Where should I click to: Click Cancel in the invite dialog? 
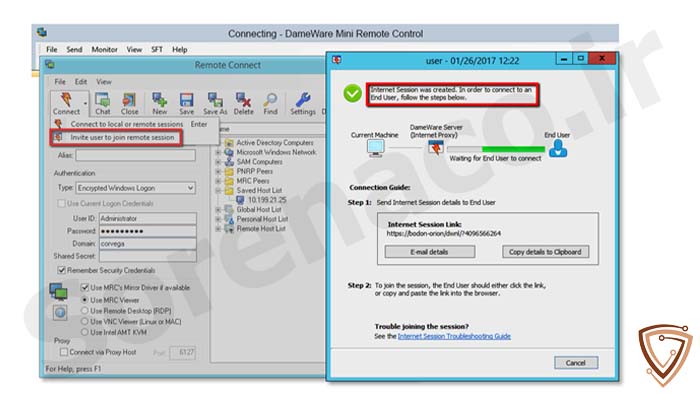[x=576, y=363]
